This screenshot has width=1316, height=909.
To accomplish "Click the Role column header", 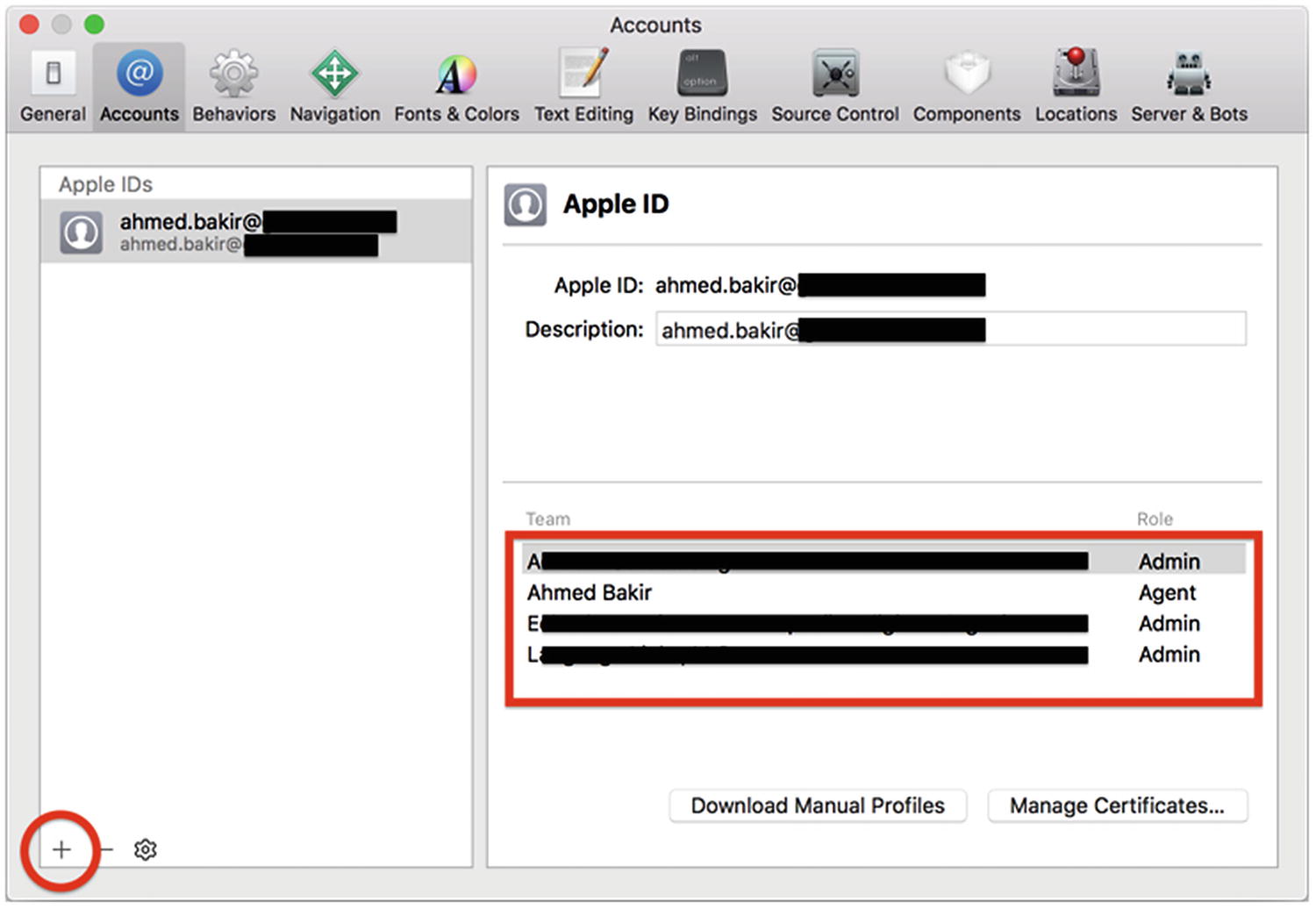I will (1155, 519).
